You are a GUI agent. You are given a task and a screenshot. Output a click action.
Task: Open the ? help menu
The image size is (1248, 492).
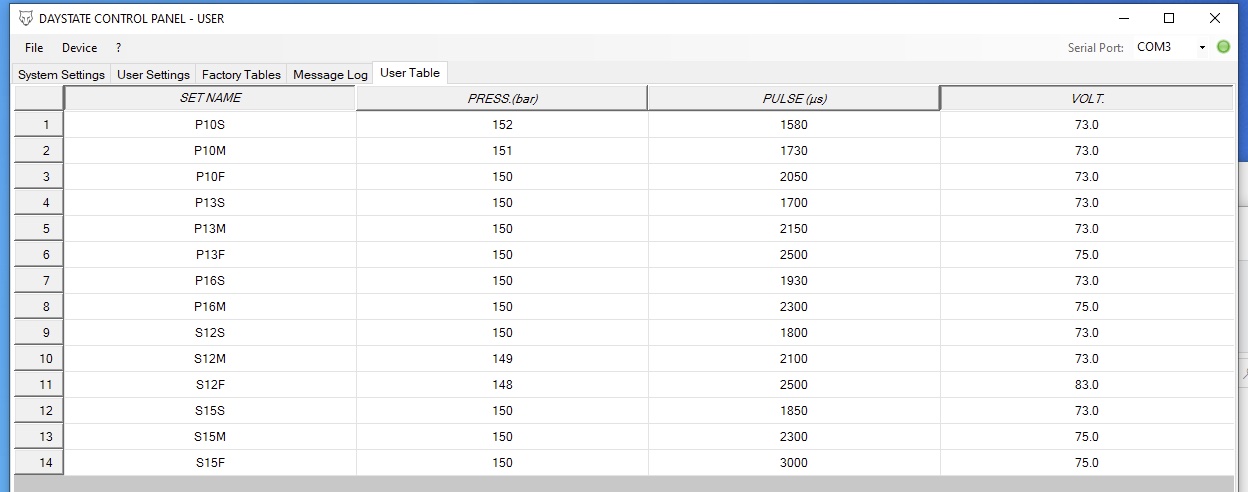coord(118,48)
